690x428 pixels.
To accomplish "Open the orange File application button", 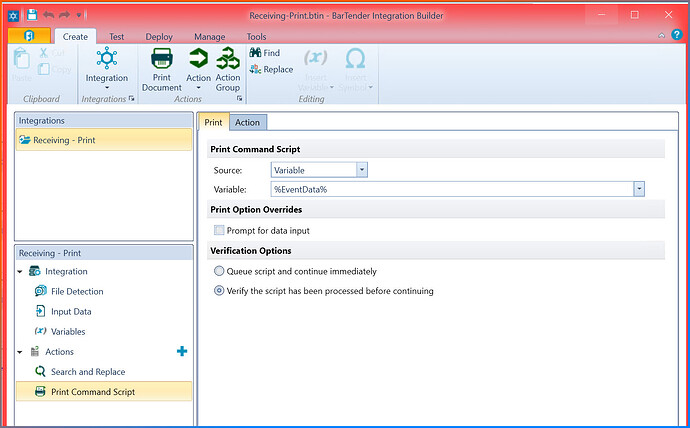I will 29,36.
